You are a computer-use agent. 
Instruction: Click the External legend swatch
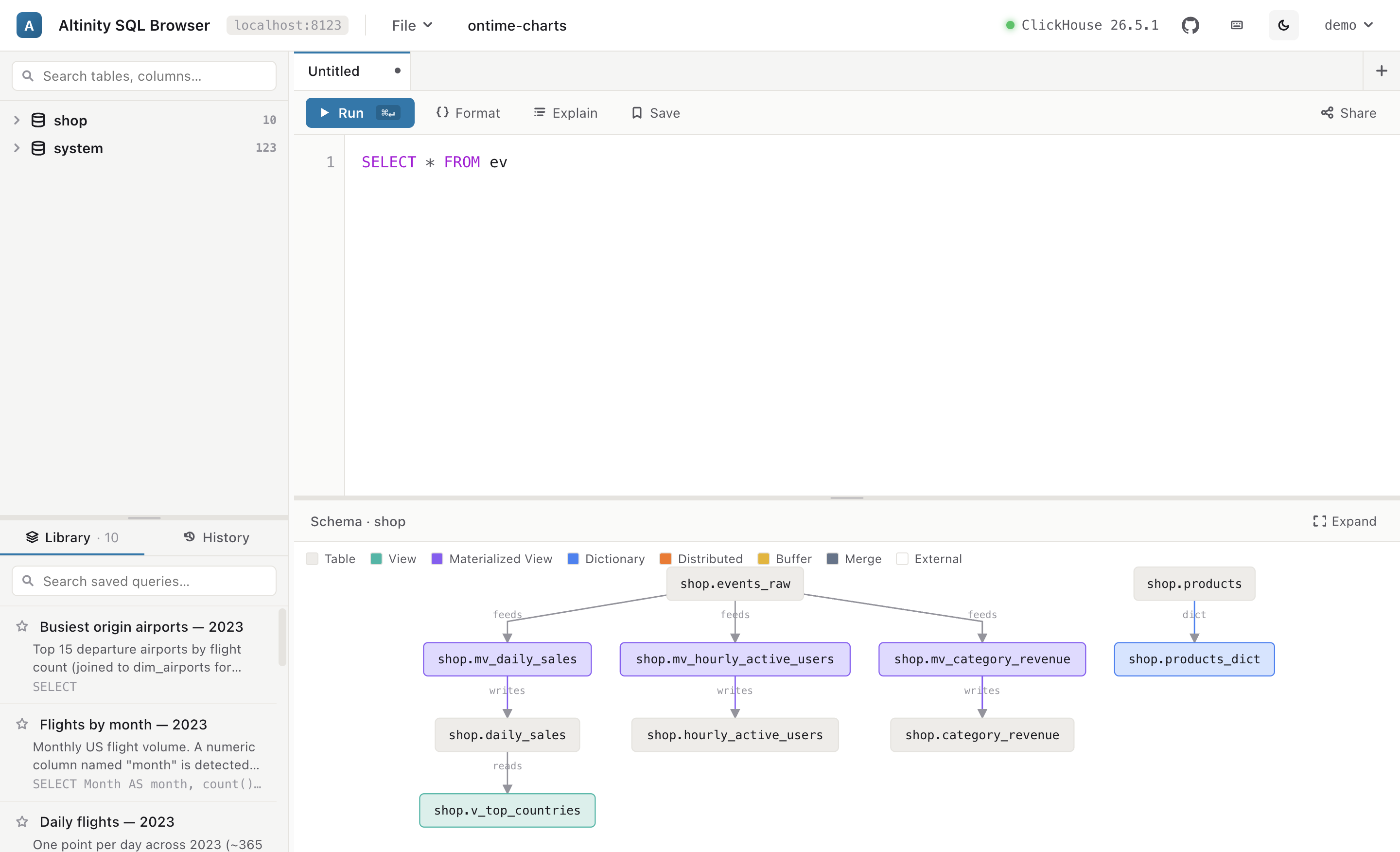(902, 559)
